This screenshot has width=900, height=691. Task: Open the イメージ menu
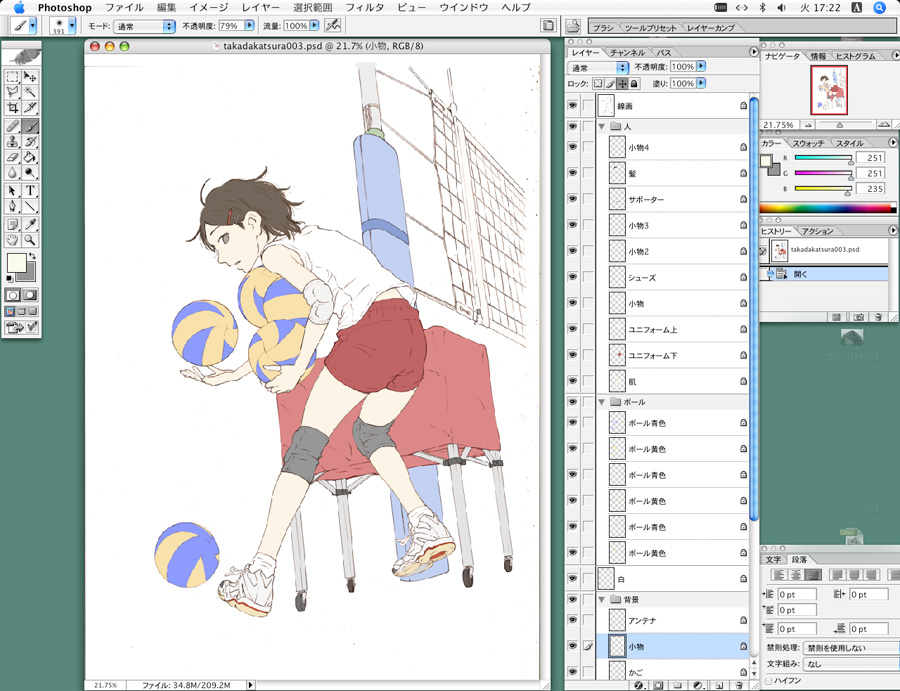[208, 7]
